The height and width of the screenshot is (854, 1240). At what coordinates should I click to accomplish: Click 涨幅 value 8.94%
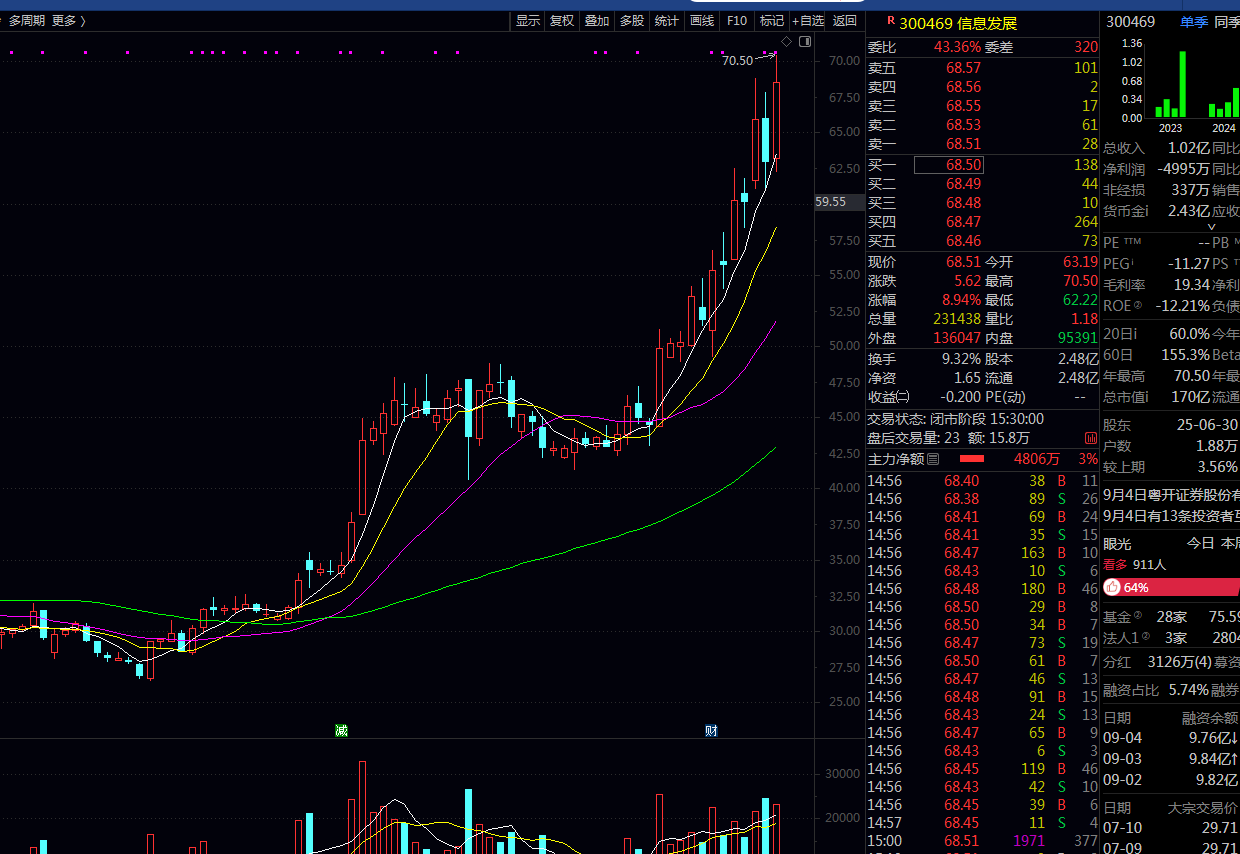pos(960,300)
